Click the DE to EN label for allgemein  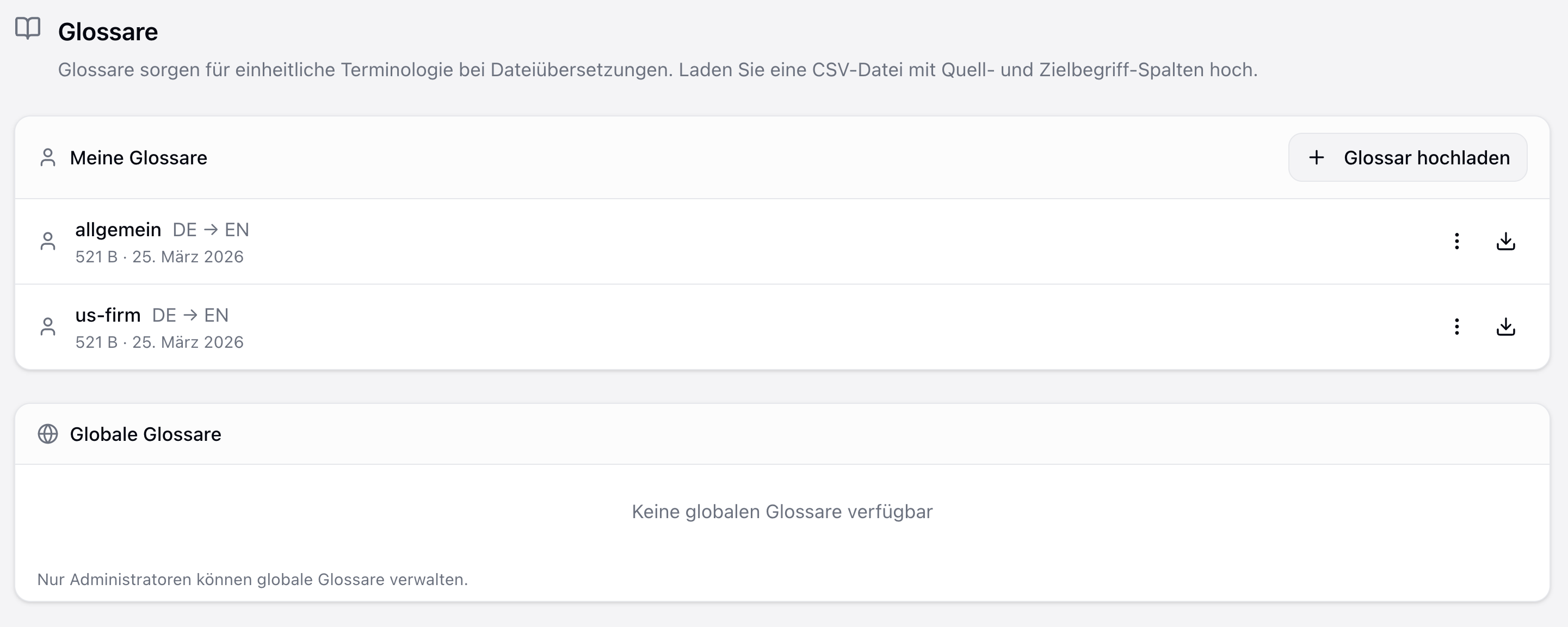(211, 229)
